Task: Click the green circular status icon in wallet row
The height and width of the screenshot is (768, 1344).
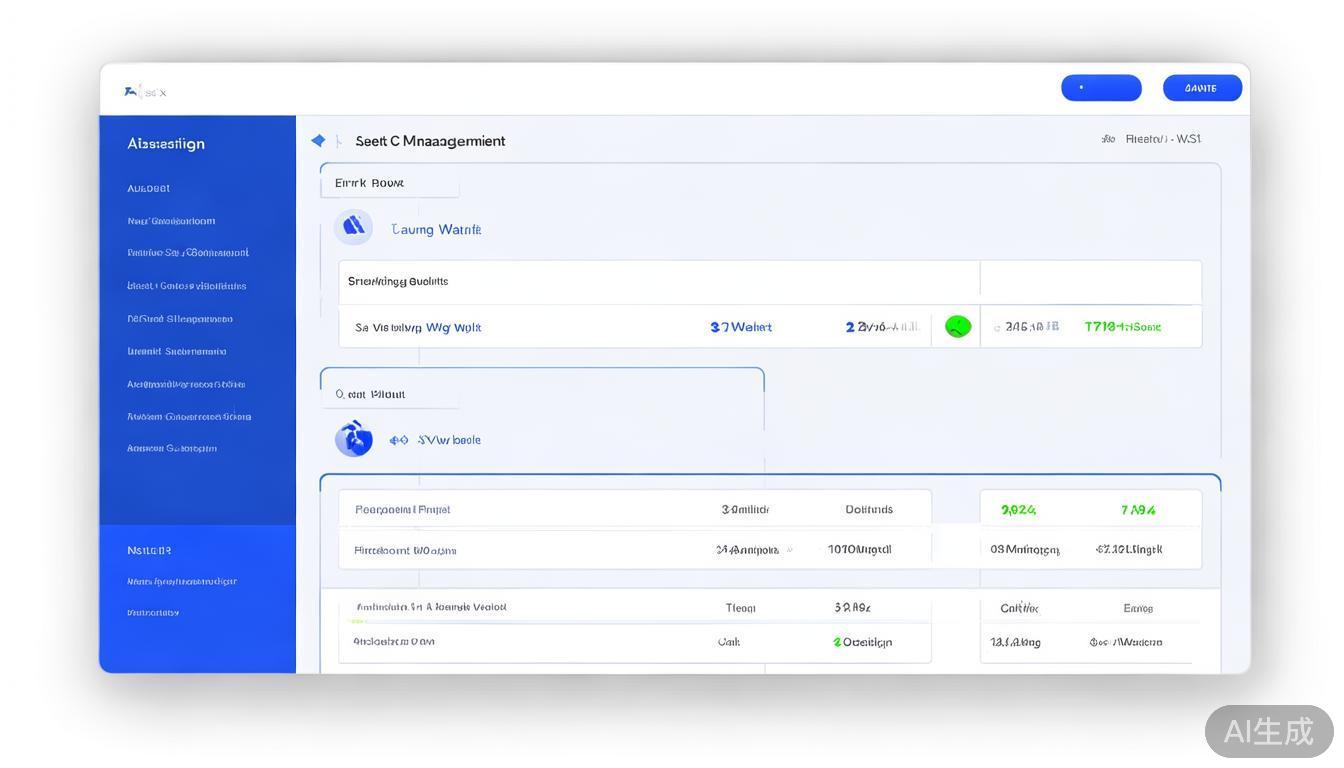Action: tap(958, 326)
